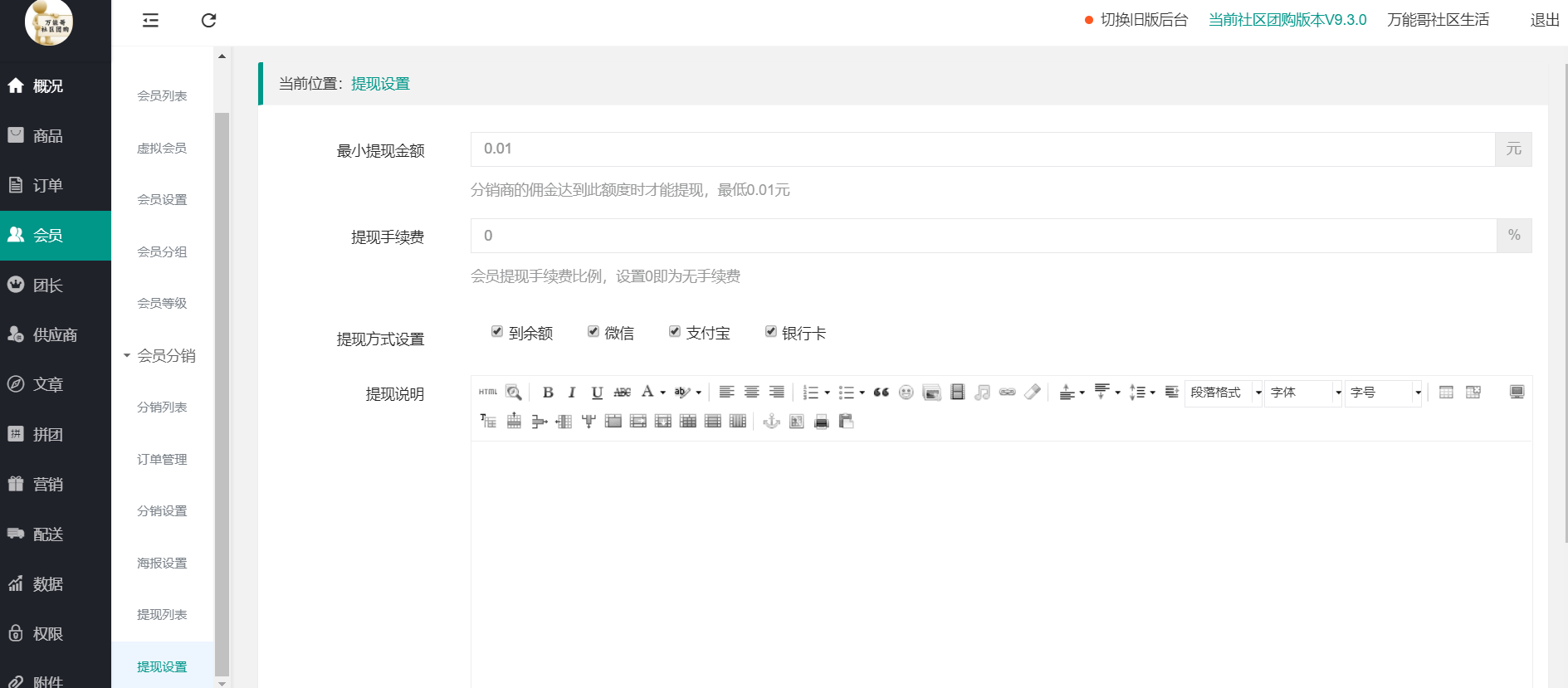Screen dimensions: 1568x688
Task: Click the print icon in the editor toolbar
Action: (x=821, y=422)
